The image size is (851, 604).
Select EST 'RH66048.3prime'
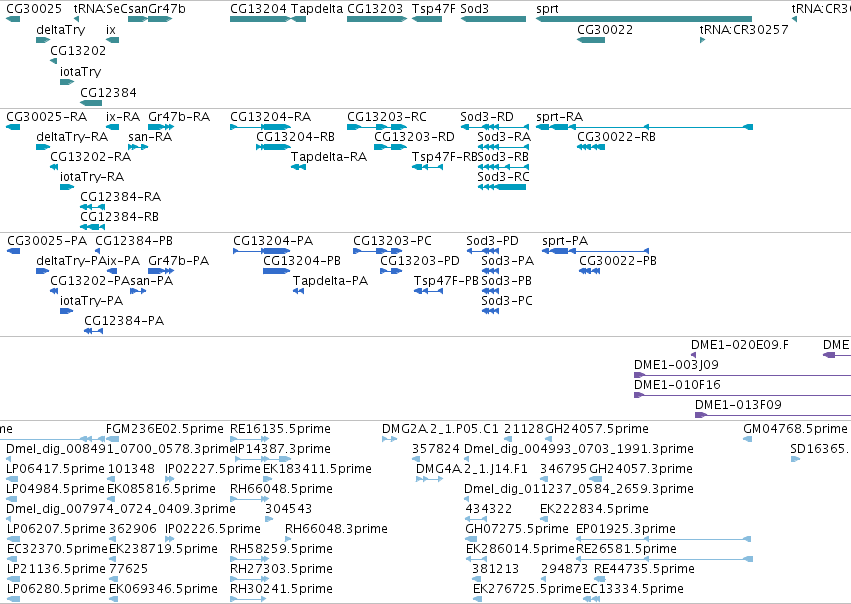pos(336,529)
